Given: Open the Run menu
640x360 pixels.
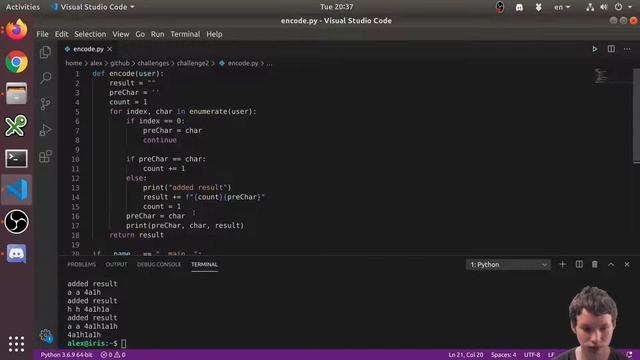Looking at the screenshot, I should [158, 34].
